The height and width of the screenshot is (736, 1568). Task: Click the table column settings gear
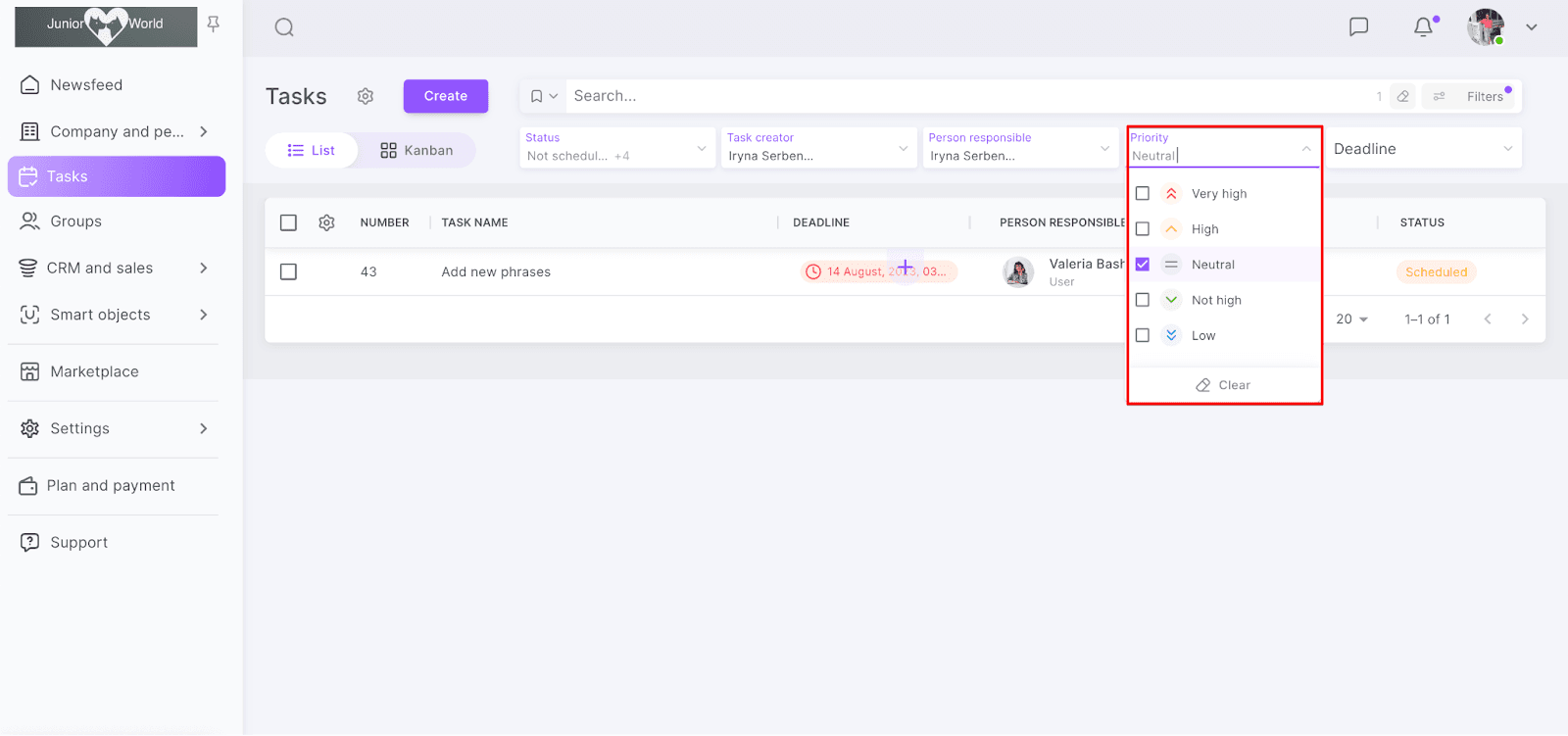(x=326, y=222)
